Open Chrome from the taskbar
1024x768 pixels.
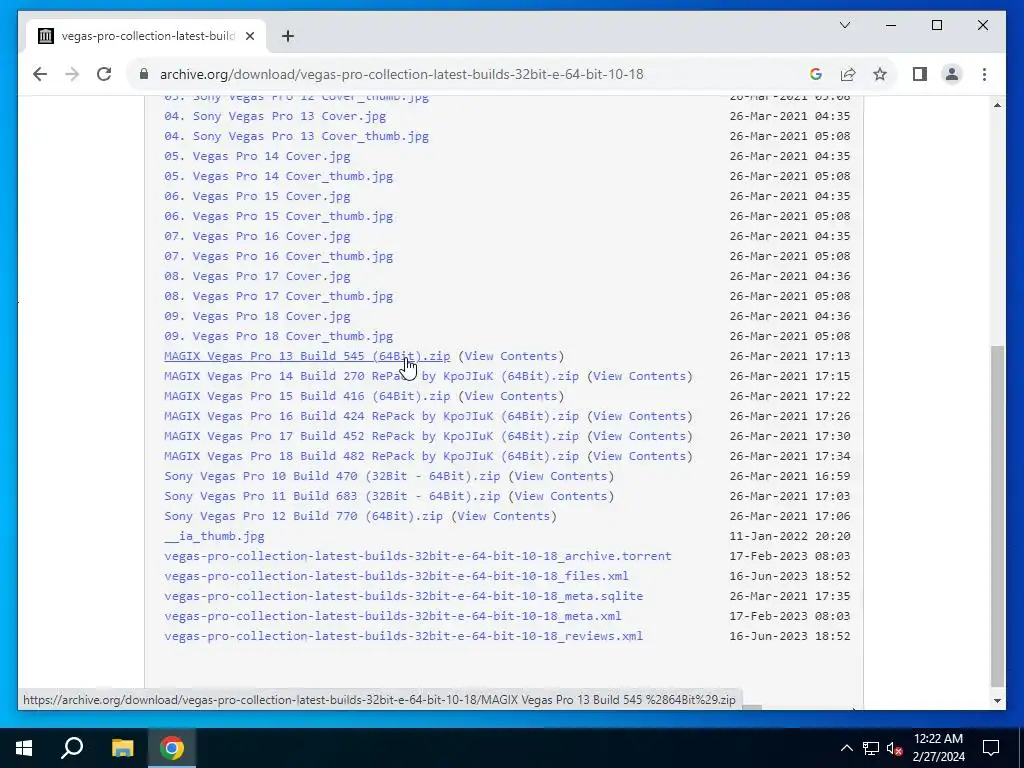(172, 748)
